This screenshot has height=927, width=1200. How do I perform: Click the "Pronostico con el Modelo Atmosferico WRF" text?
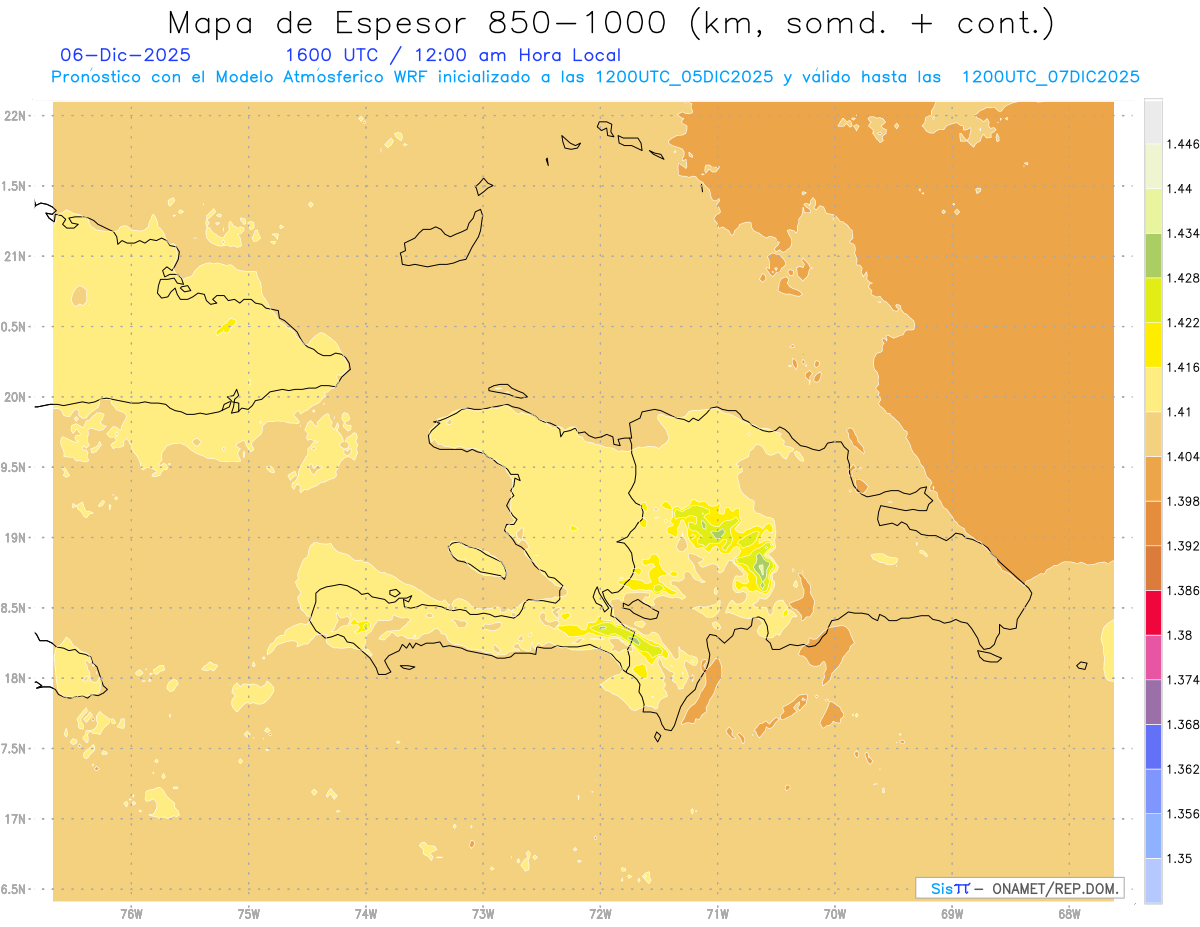point(241,77)
